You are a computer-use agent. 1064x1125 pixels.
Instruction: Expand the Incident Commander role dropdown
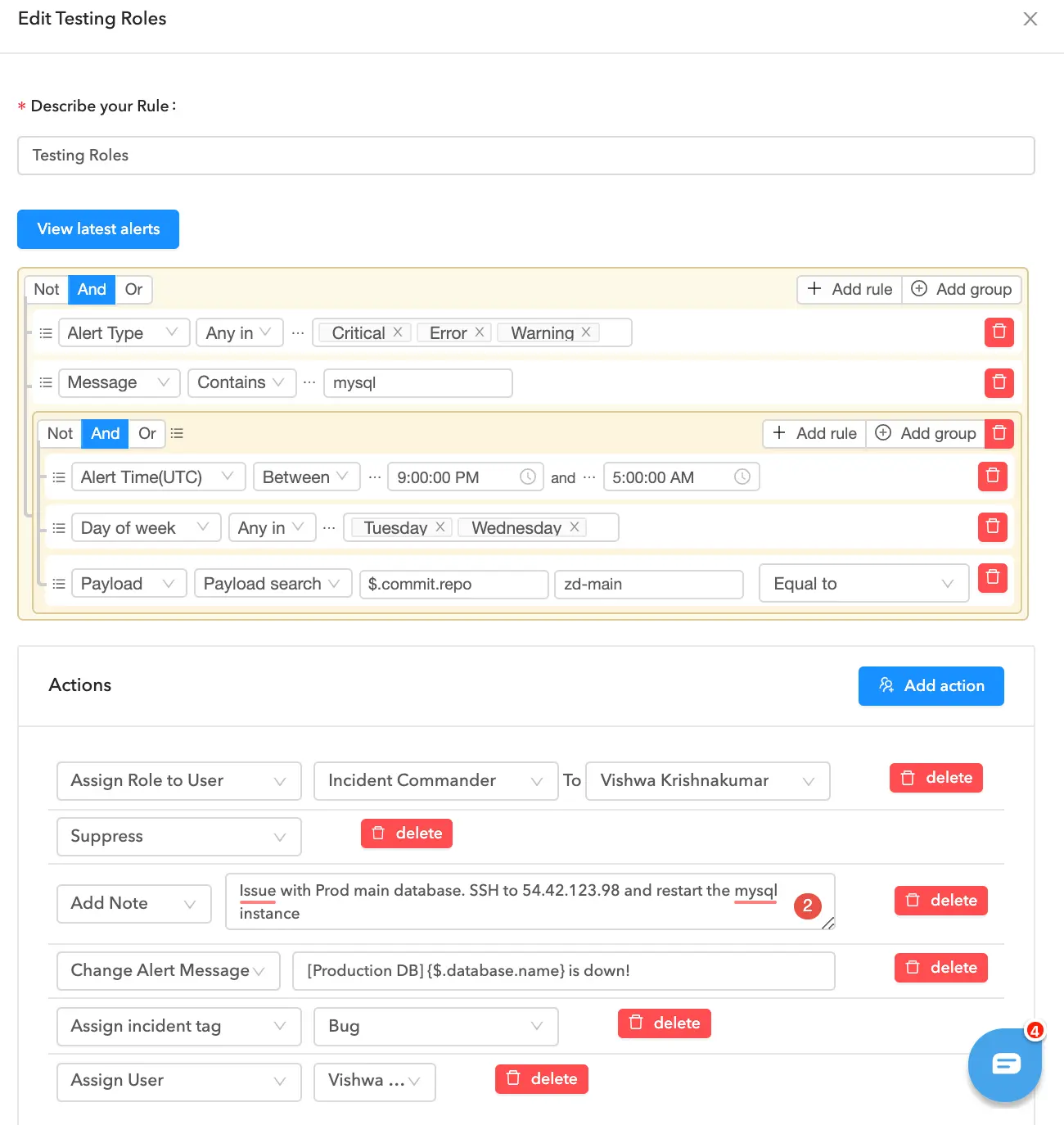coord(436,780)
